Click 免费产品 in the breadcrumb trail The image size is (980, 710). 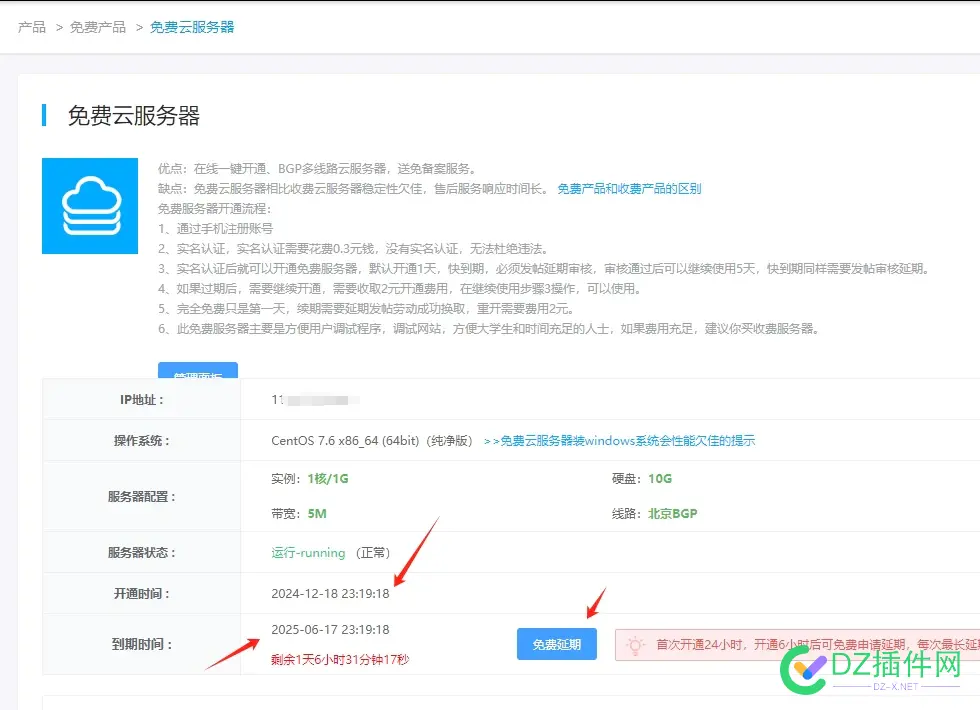point(96,27)
